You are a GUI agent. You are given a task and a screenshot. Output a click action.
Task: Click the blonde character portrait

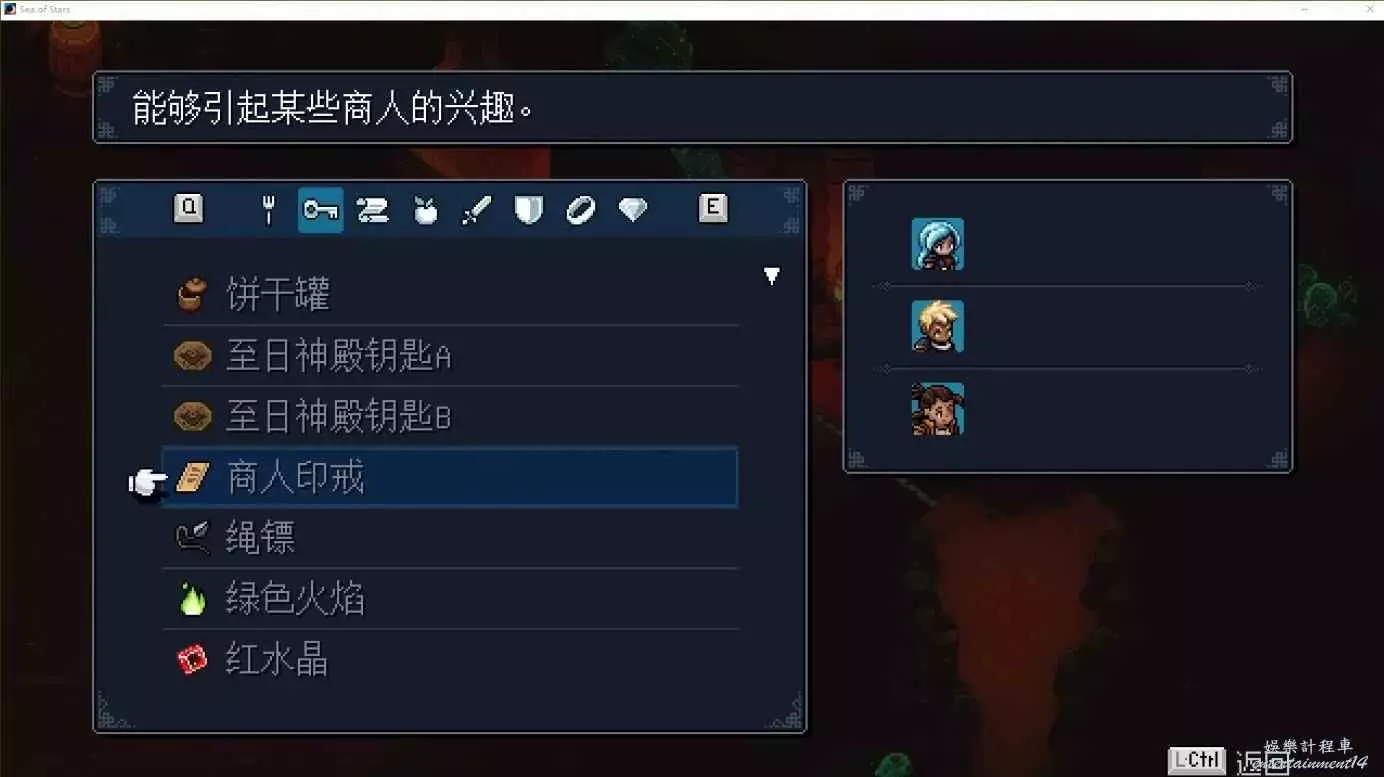[938, 326]
